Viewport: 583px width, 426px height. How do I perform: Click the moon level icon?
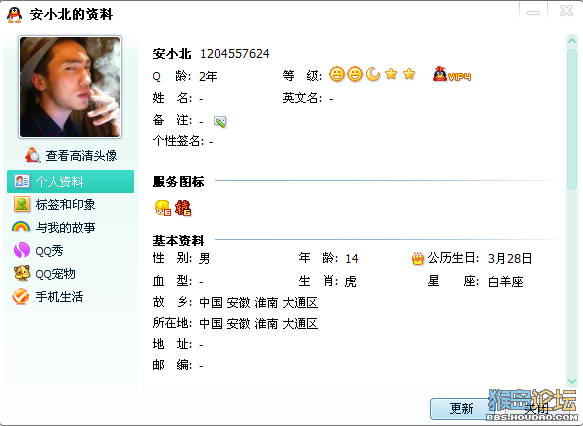(373, 74)
